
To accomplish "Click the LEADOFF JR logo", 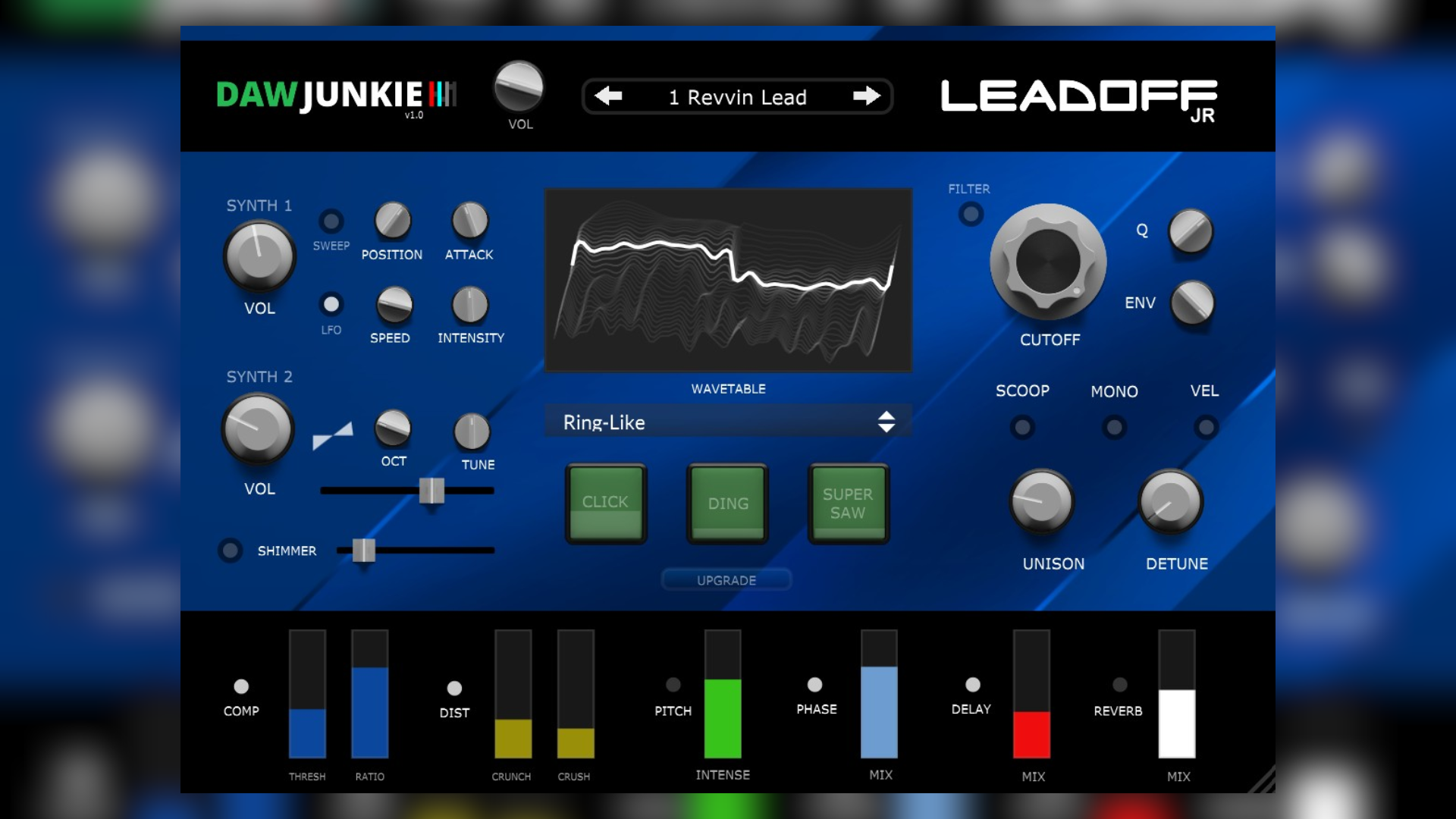I will (x=1079, y=99).
